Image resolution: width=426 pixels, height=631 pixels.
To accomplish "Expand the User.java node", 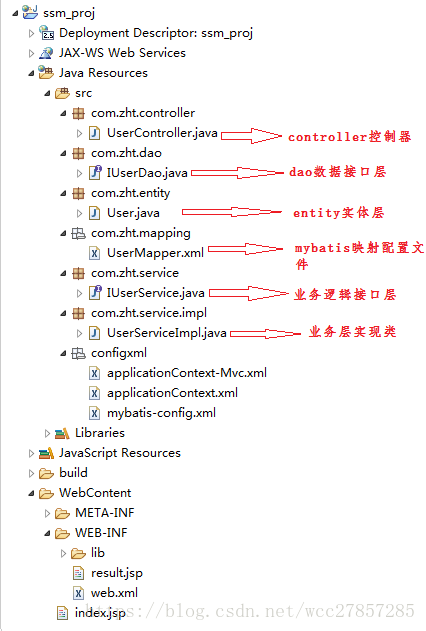I will coord(80,213).
